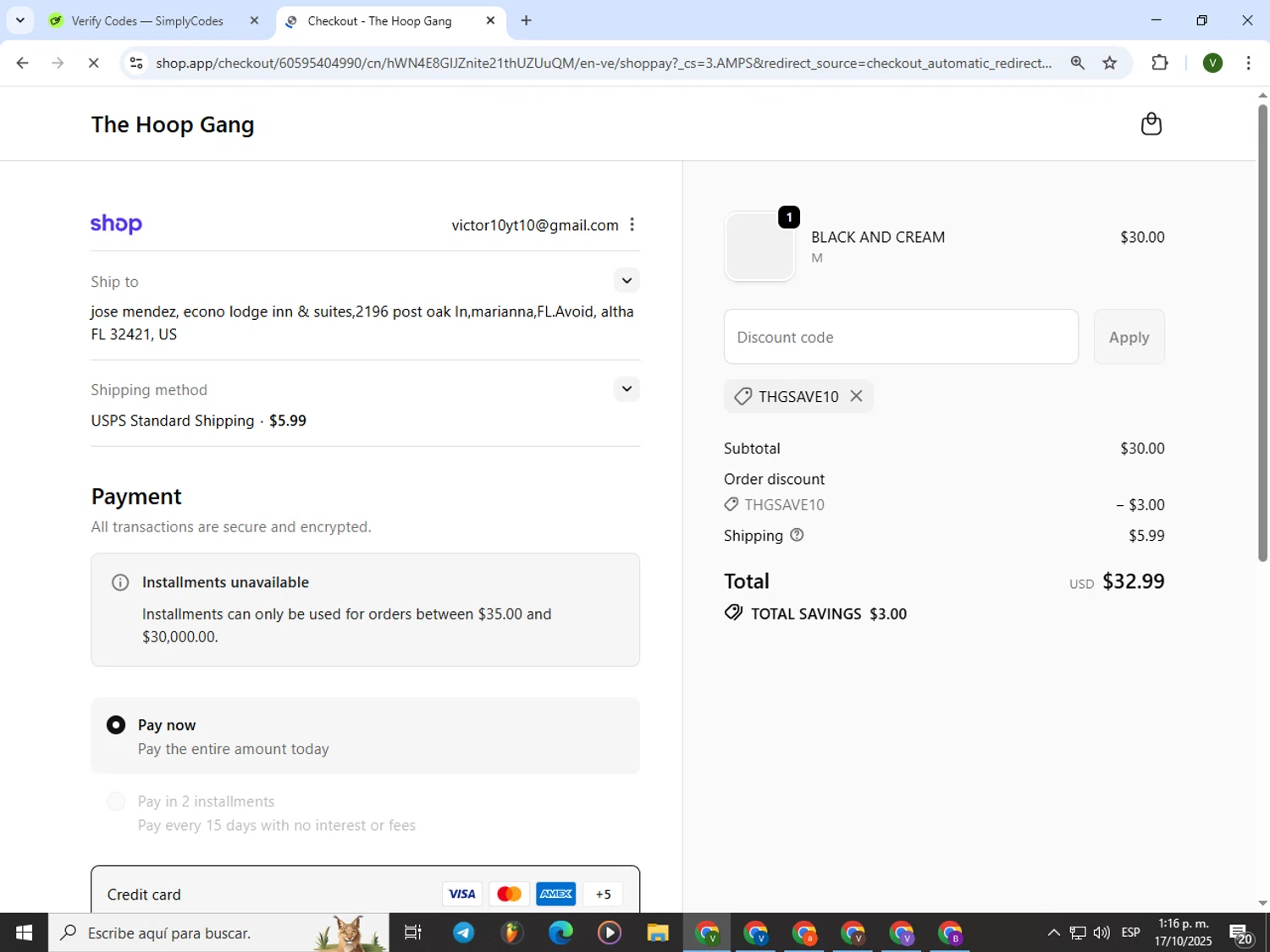Click the browser address bar URL
The width and height of the screenshot is (1270, 952).
[x=603, y=63]
